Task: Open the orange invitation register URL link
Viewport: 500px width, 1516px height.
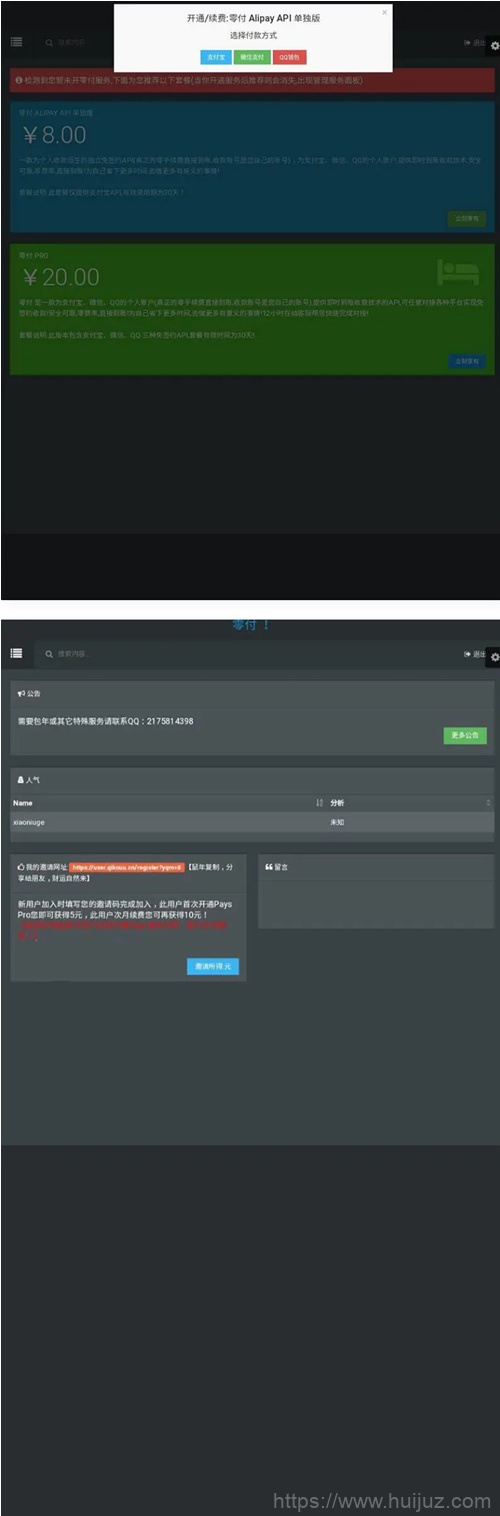Action: pos(127,867)
